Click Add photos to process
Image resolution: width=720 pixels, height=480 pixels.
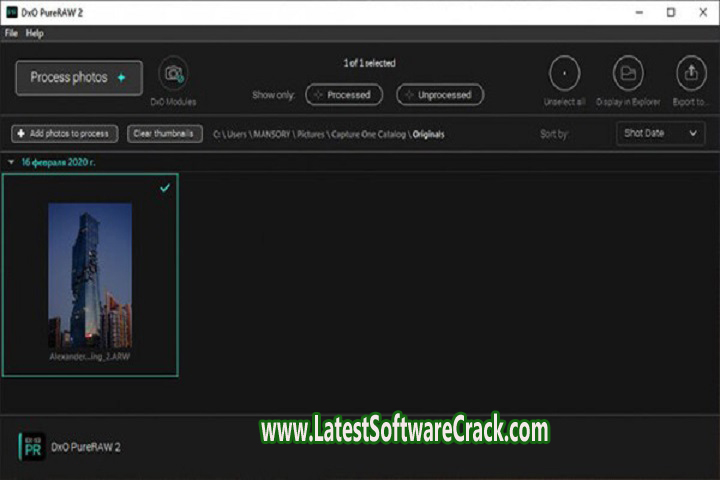pyautogui.click(x=65, y=134)
